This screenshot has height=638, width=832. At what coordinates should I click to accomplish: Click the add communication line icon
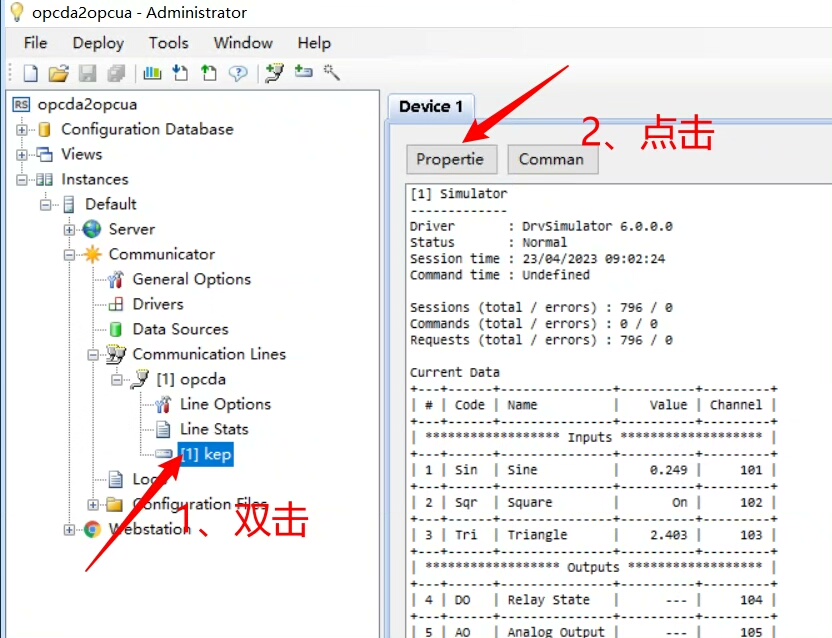274,73
